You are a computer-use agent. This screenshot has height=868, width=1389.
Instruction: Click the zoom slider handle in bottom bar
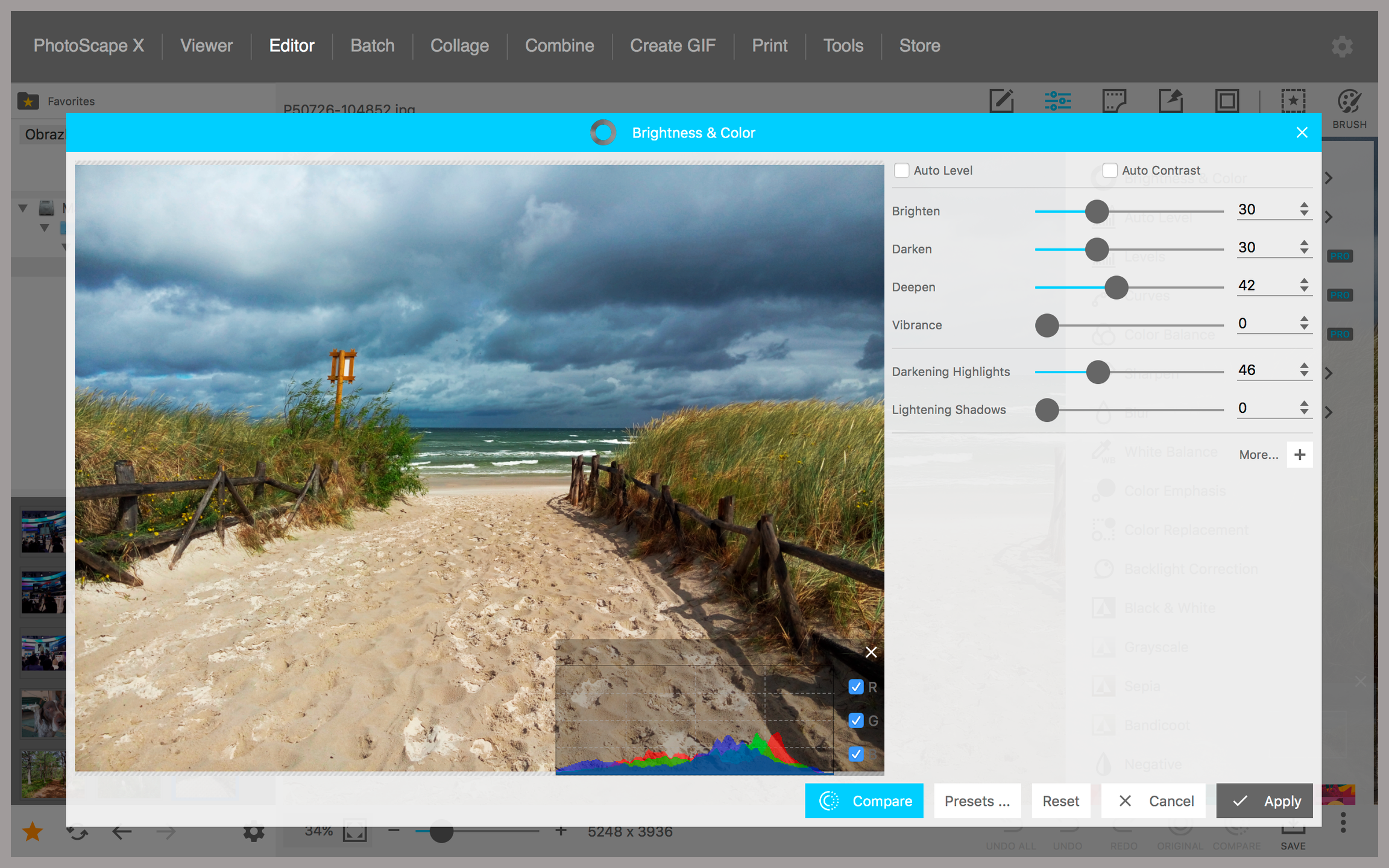(441, 832)
